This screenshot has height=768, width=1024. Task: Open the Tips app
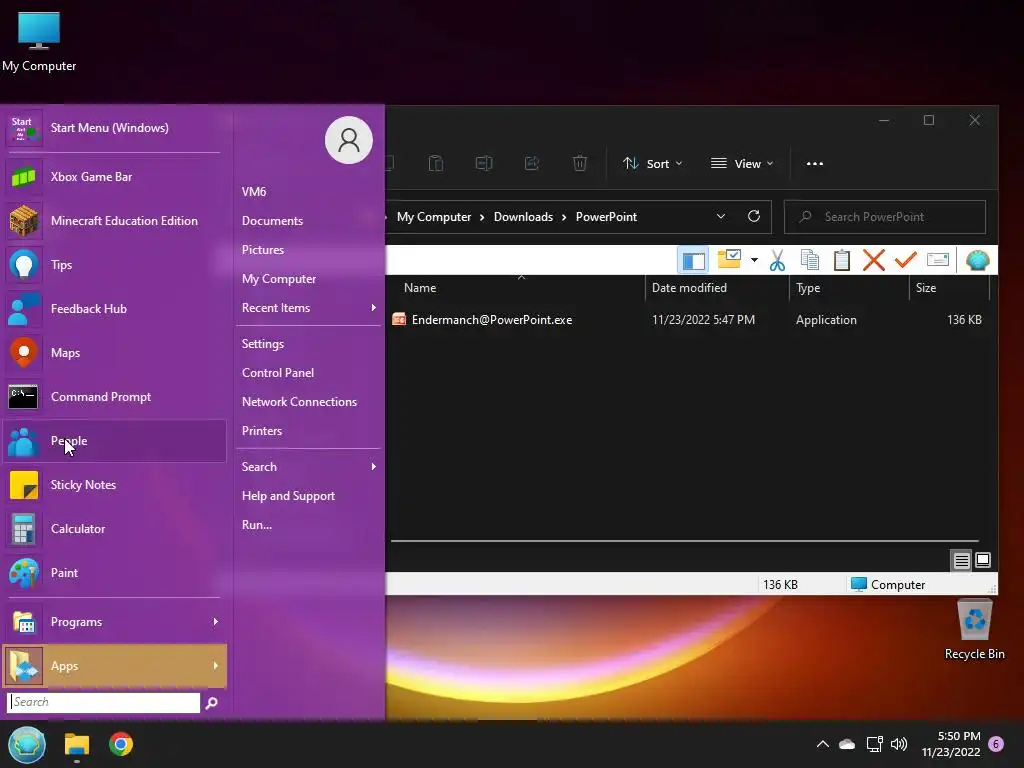[114, 264]
